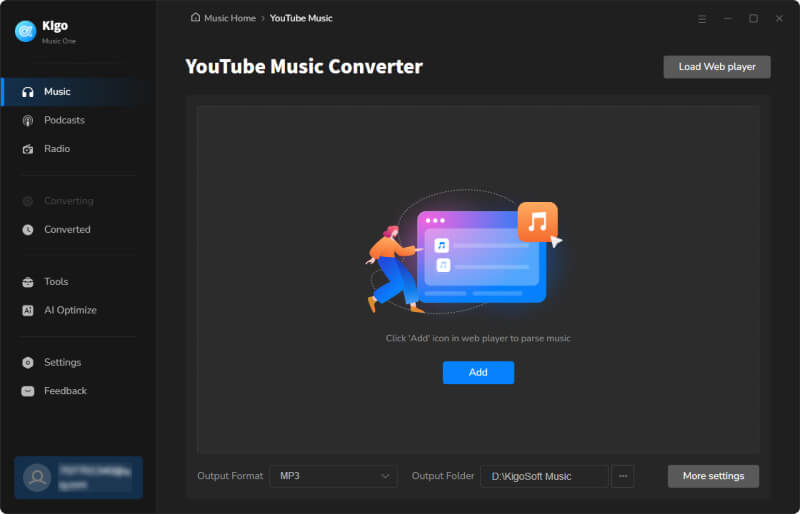Open the Output Format MP3 dropdown
The height and width of the screenshot is (514, 800).
point(333,476)
